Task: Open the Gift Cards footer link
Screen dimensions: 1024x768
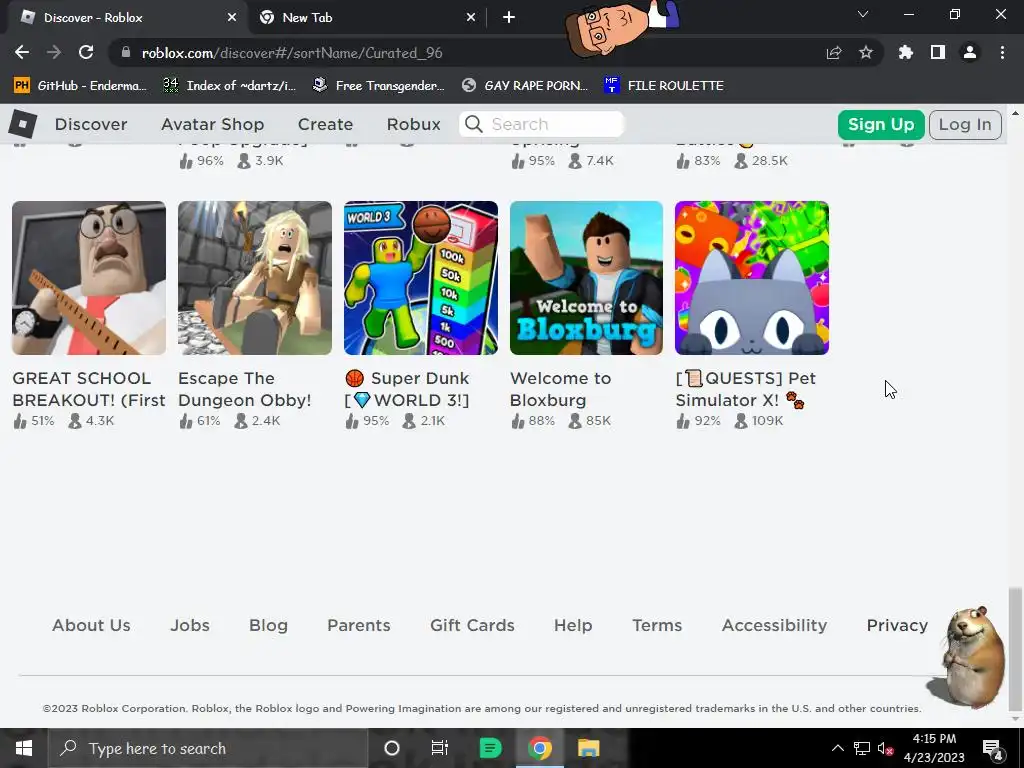Action: [472, 625]
